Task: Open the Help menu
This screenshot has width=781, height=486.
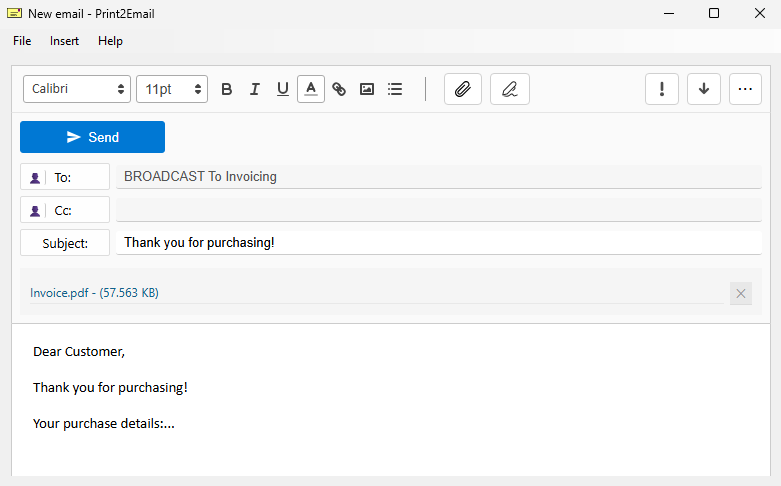Action: coord(110,41)
